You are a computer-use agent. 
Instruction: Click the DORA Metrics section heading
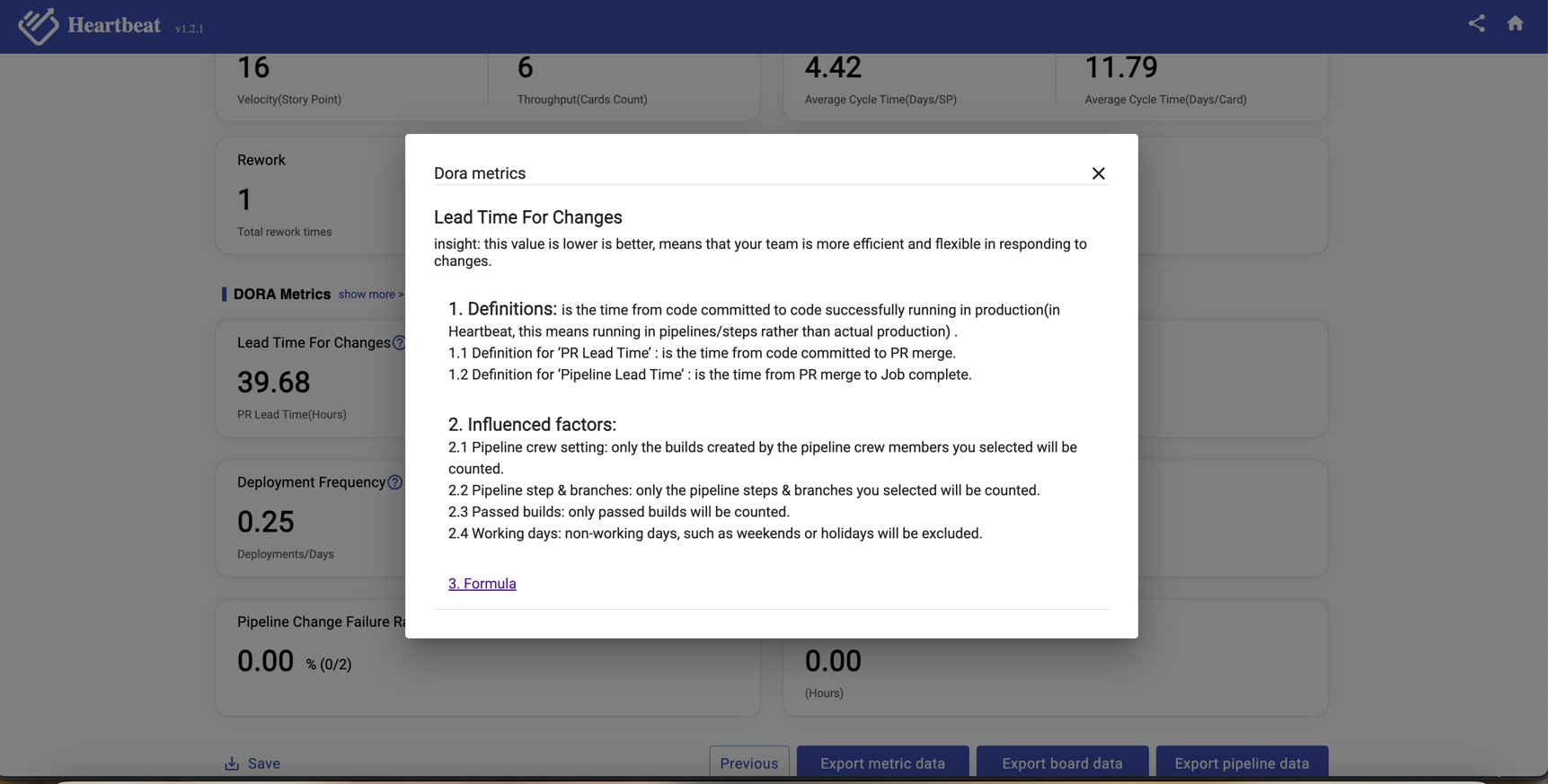click(282, 295)
